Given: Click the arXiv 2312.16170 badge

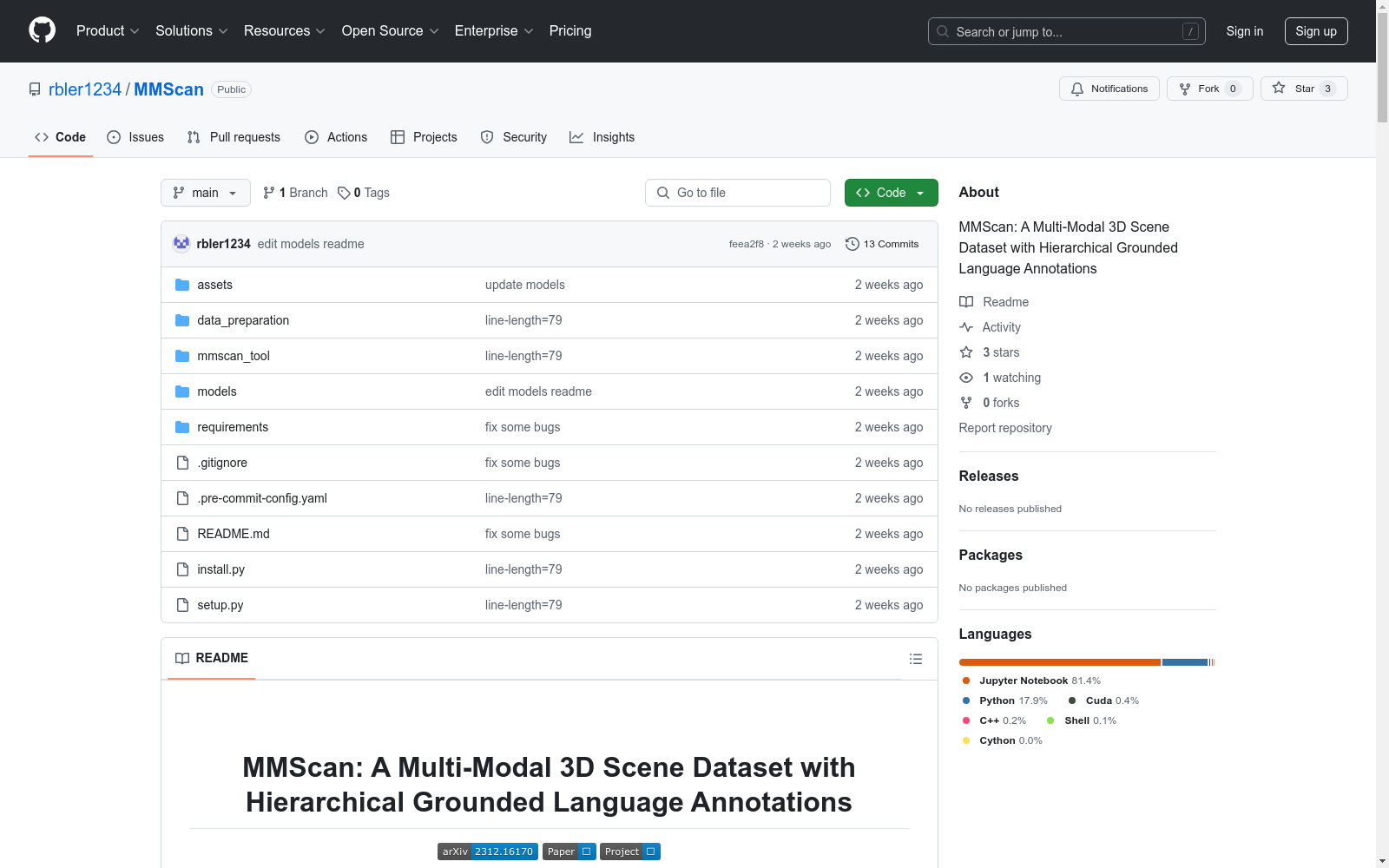Looking at the screenshot, I should click(487, 852).
